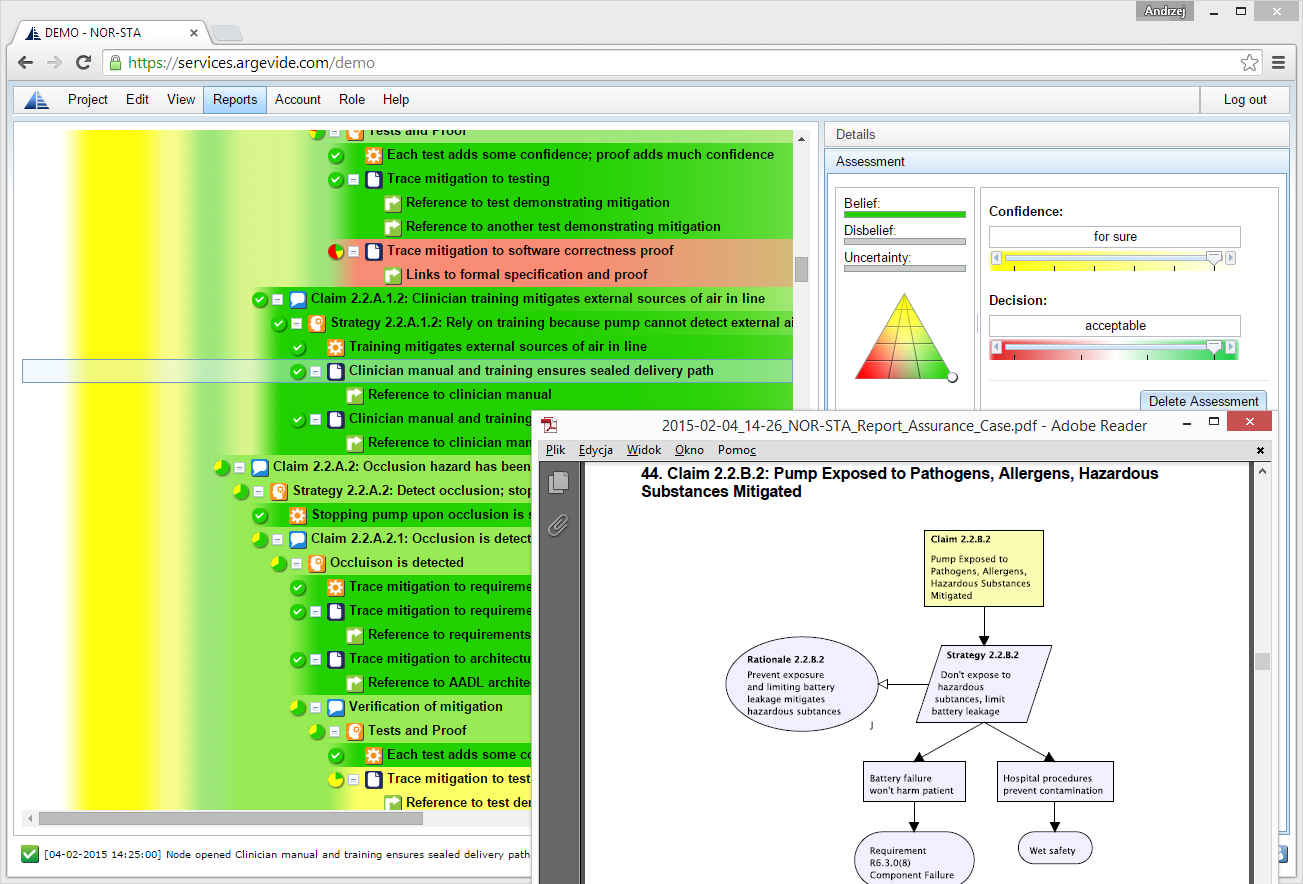Bookmark the page with the star icon
Screen dimensions: 1303x884
click(x=1249, y=62)
